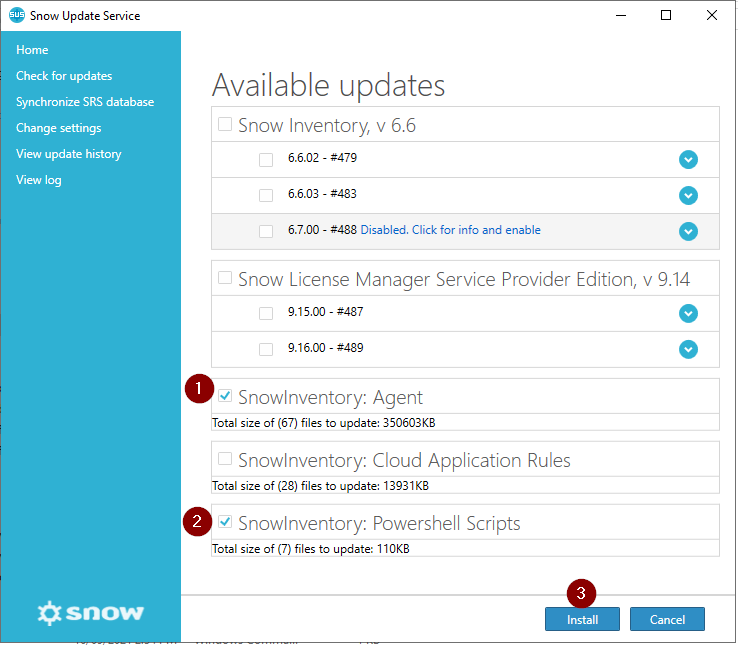The image size is (738, 646).
Task: Click the SnowInventory: Cloud Application Rules title
Action: [x=404, y=460]
